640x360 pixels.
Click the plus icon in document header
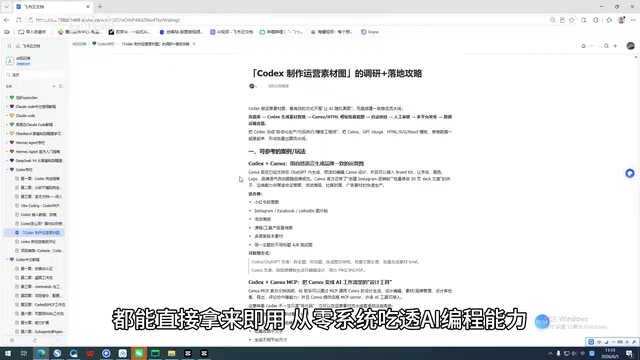coord(616,46)
